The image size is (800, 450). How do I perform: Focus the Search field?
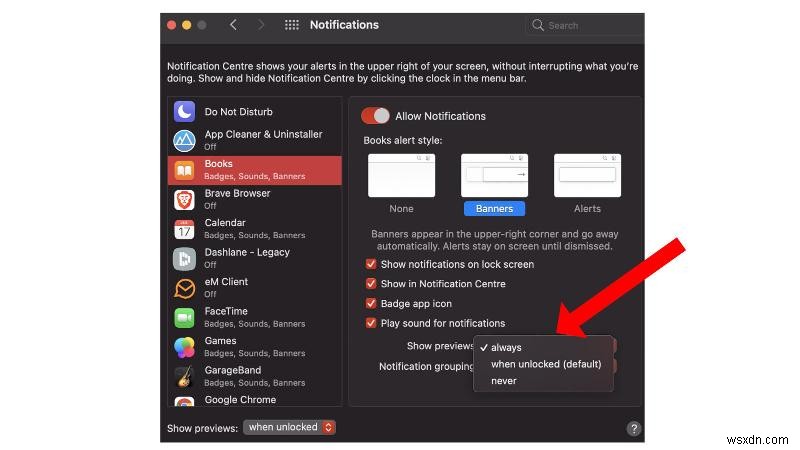click(585, 25)
